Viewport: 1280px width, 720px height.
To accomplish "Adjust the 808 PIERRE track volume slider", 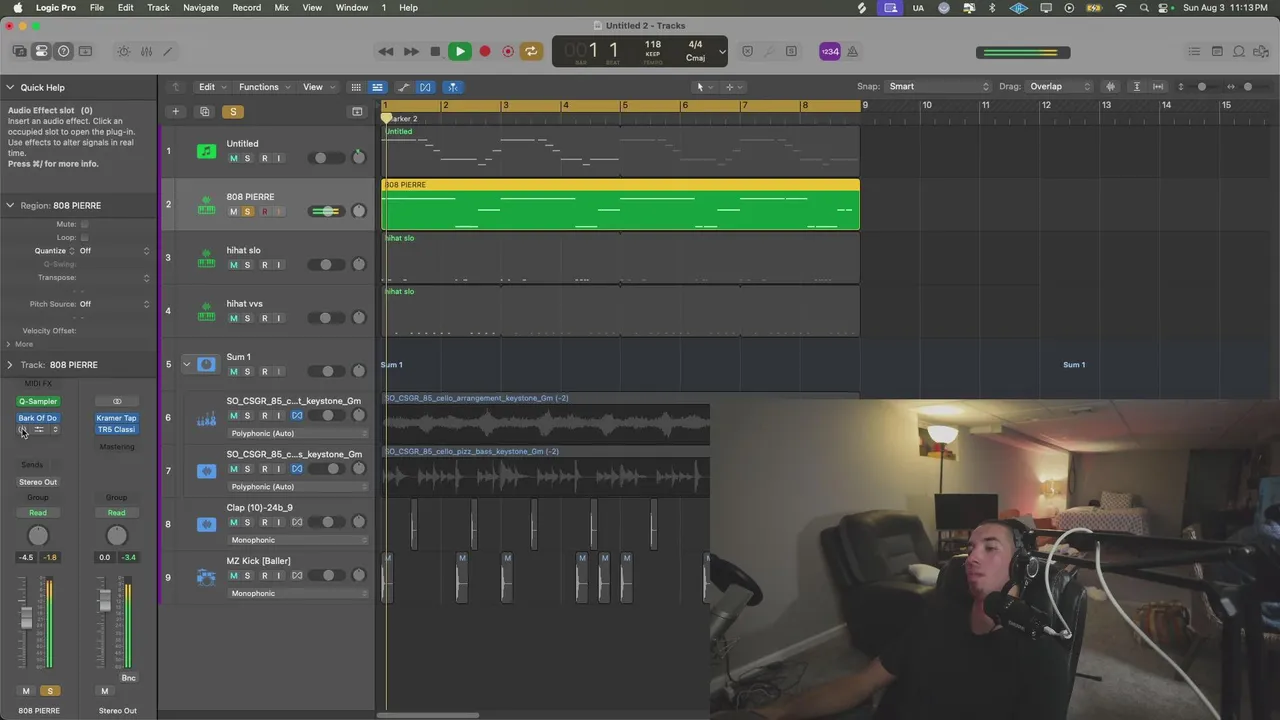I will click(x=326, y=211).
